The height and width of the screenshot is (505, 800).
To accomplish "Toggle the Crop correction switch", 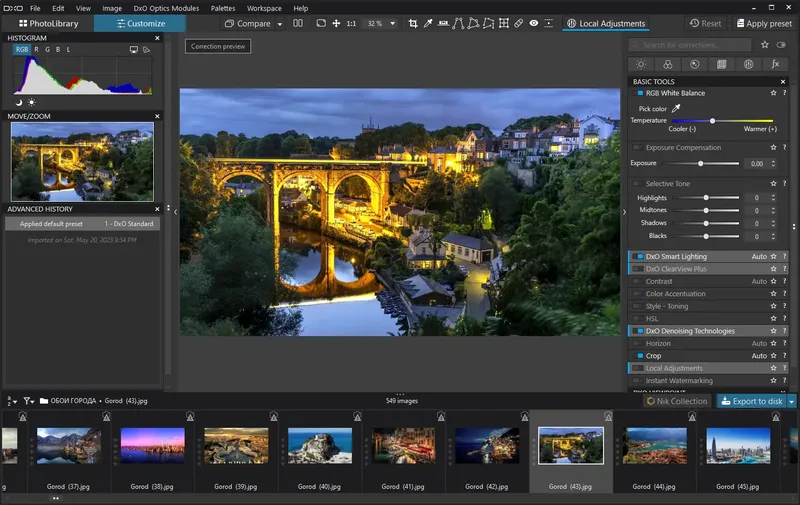I will pos(639,356).
